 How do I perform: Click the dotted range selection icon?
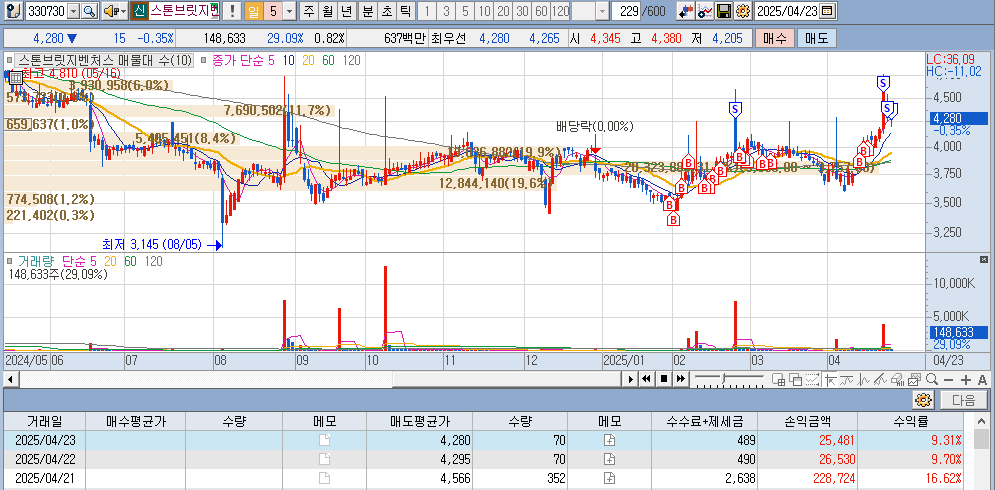812,380
